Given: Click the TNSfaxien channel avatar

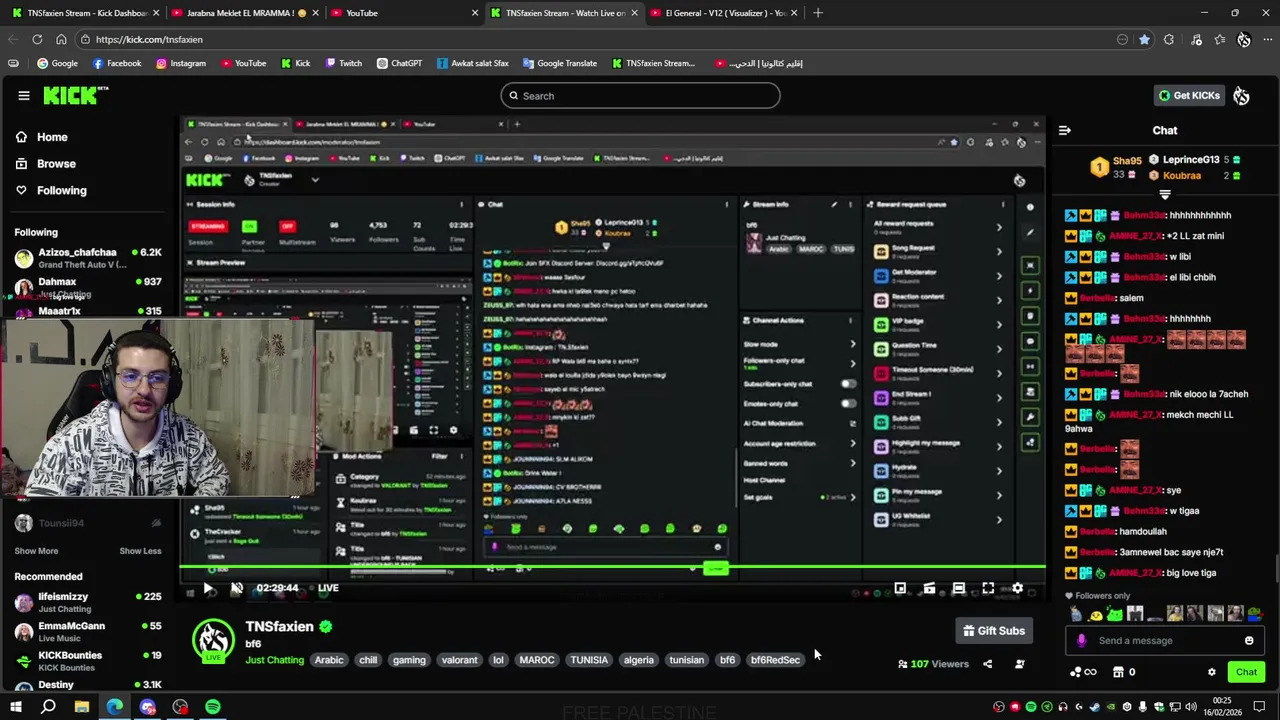Looking at the screenshot, I should (x=213, y=641).
